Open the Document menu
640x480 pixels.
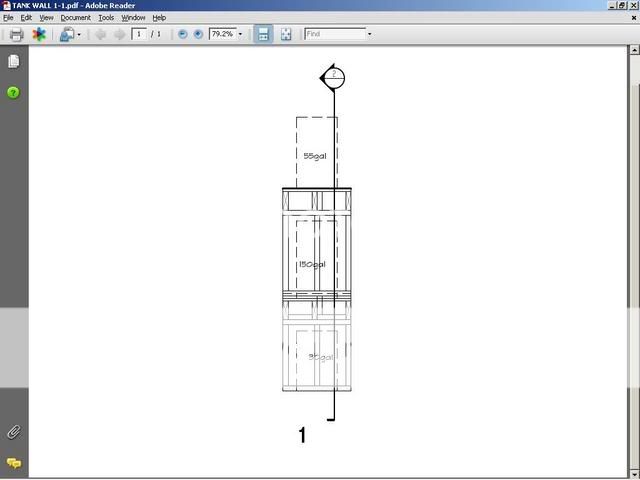[x=75, y=18]
